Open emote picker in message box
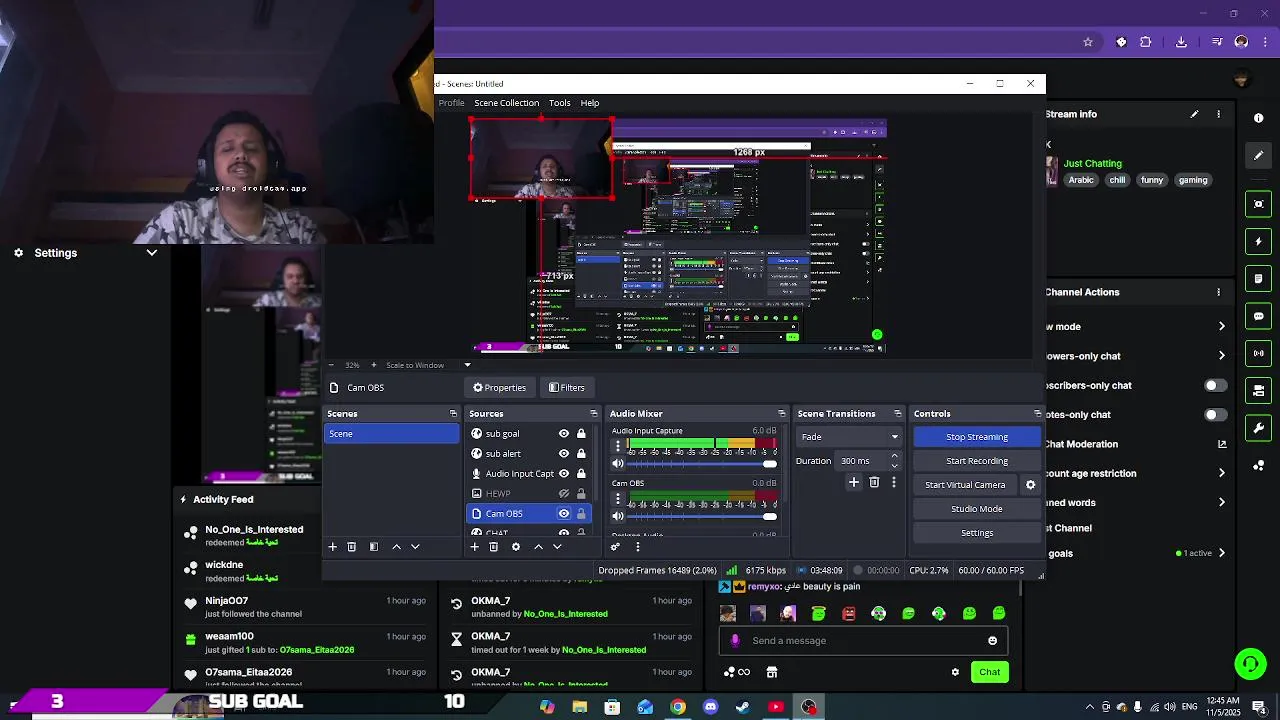Image resolution: width=1280 pixels, height=720 pixels. click(992, 641)
